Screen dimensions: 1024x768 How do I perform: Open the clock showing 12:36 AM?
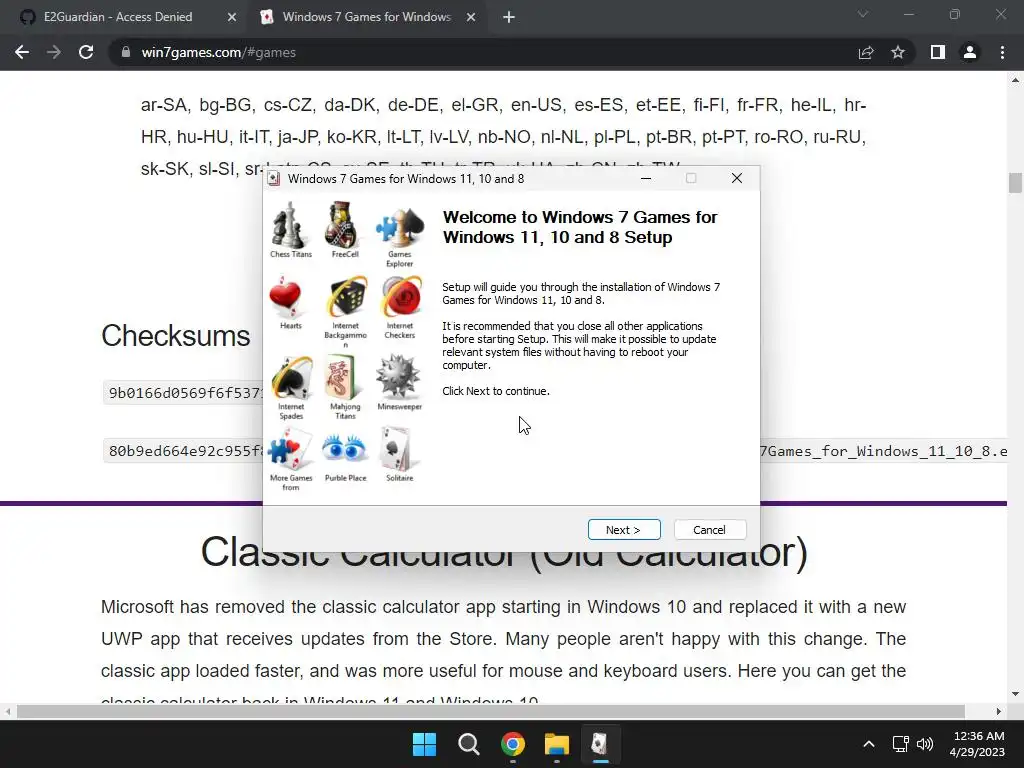point(977,744)
